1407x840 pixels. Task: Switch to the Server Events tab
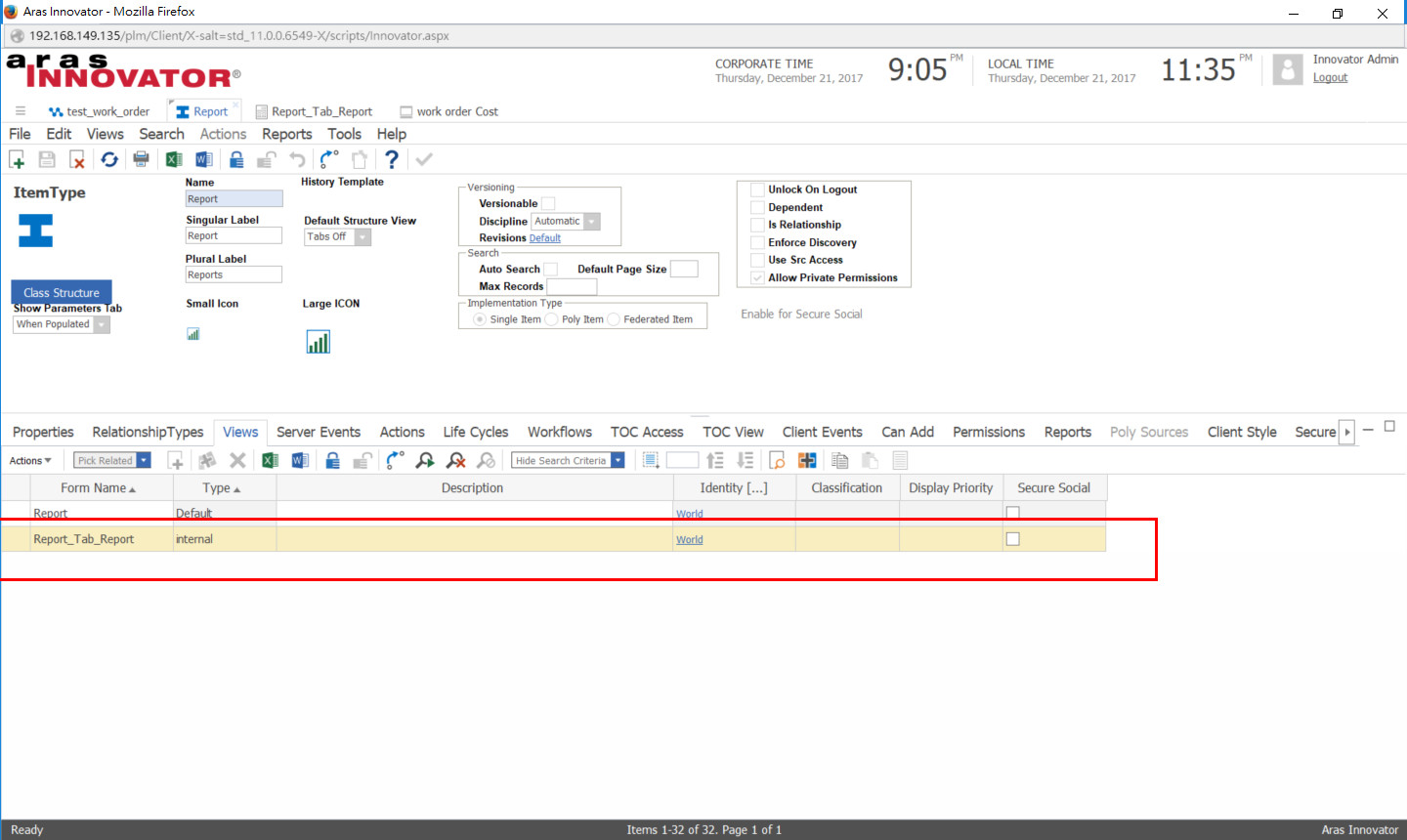pos(319,432)
